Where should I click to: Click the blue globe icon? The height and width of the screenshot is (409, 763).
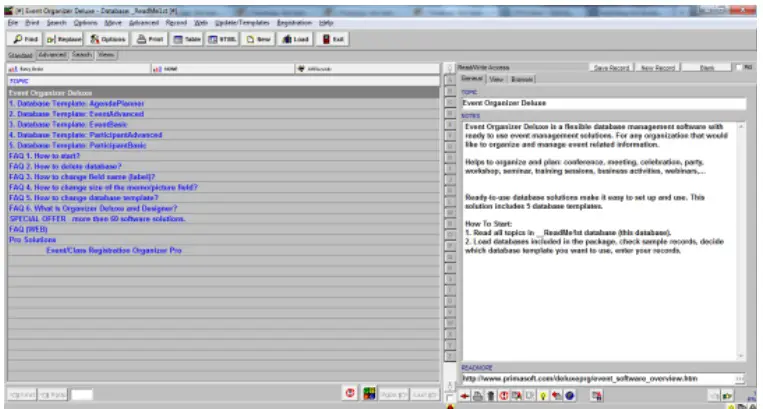pos(569,396)
